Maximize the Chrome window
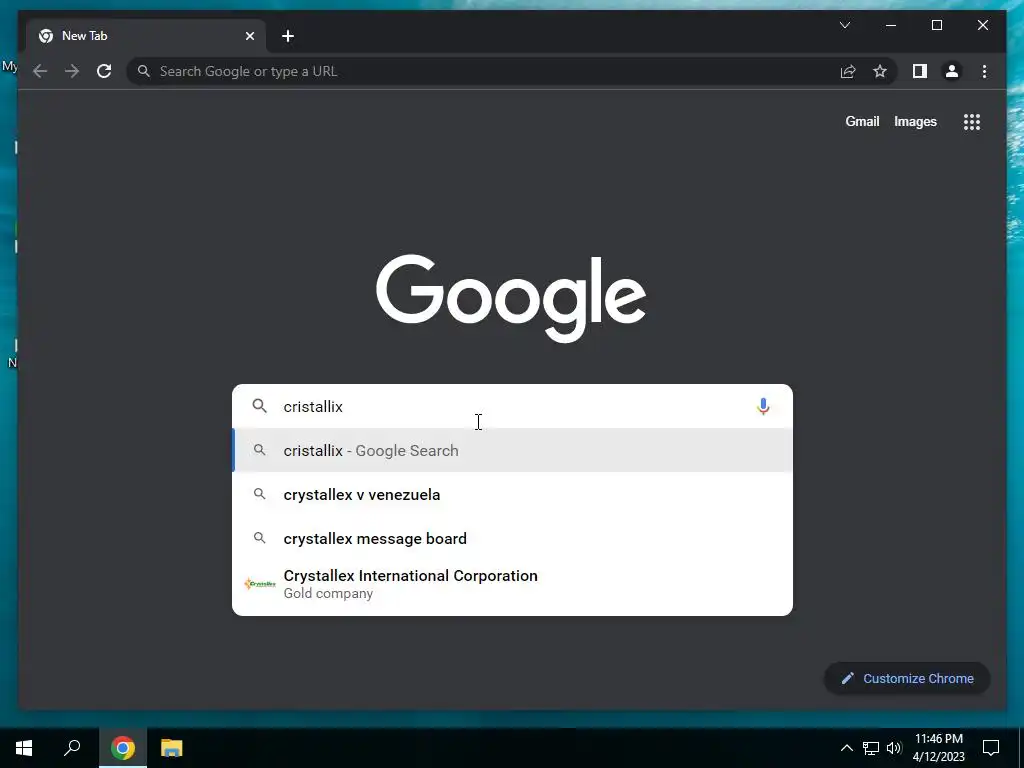Screen dimensions: 1024x768 pos(936,25)
